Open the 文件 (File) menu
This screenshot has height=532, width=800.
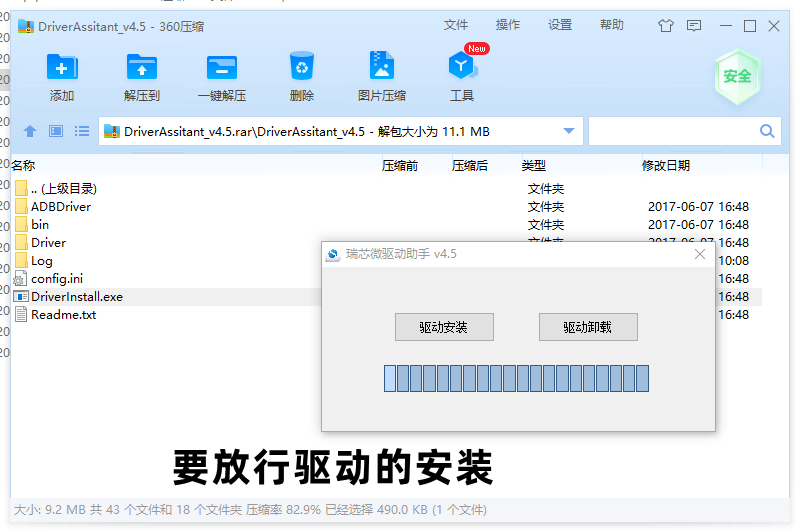(x=456, y=25)
